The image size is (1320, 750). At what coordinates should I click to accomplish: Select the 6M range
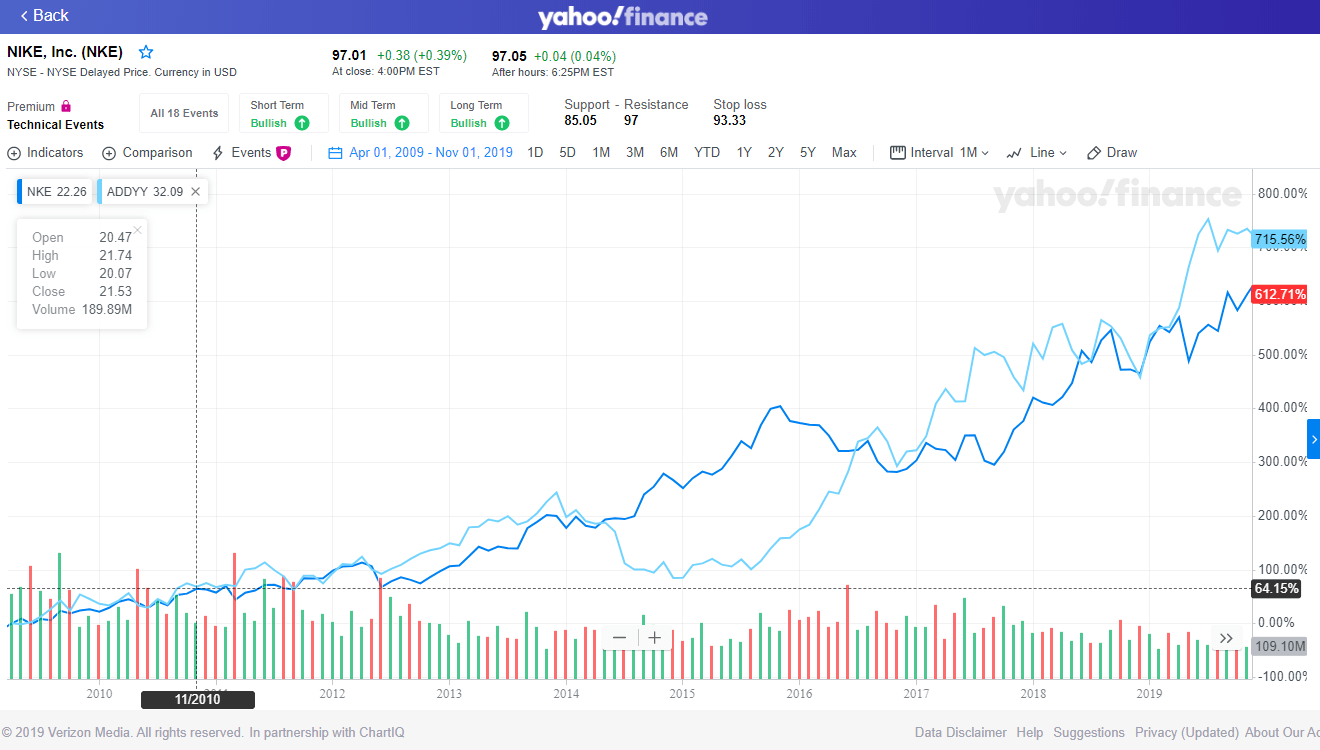pyautogui.click(x=669, y=153)
